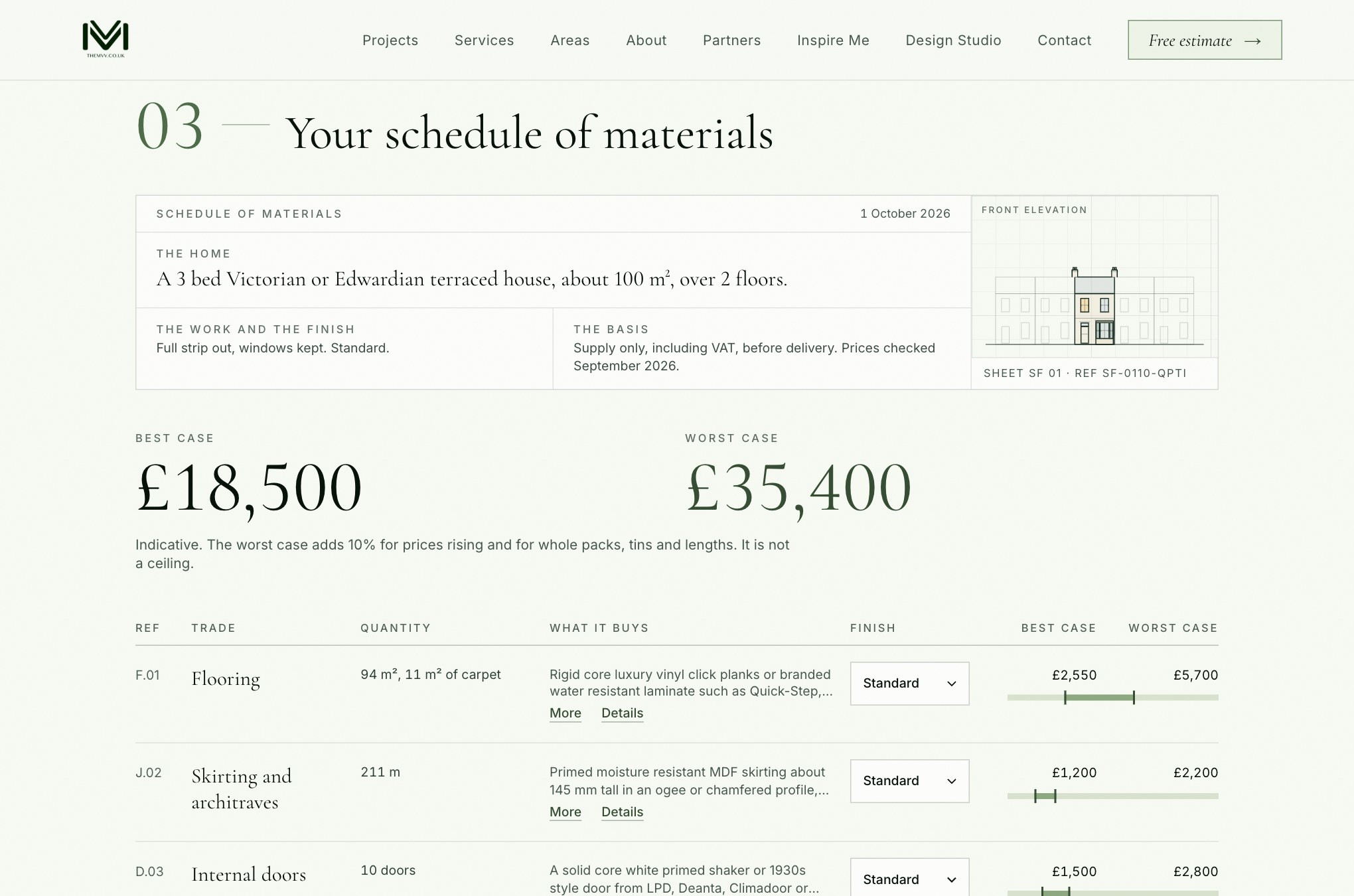Click the '£5,700' Flooring worst case price
This screenshot has width=1354, height=896.
click(x=1196, y=675)
